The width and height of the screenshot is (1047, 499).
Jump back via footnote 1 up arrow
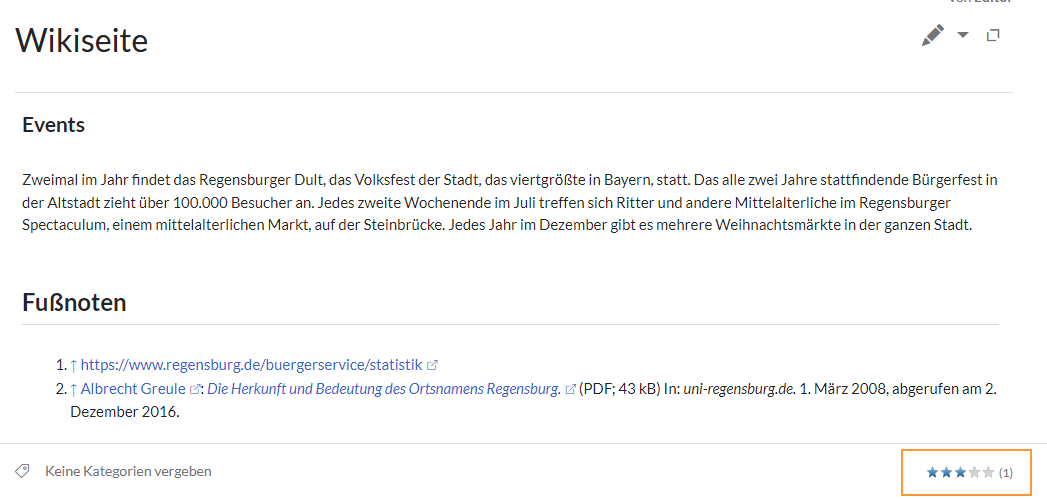tap(74, 365)
